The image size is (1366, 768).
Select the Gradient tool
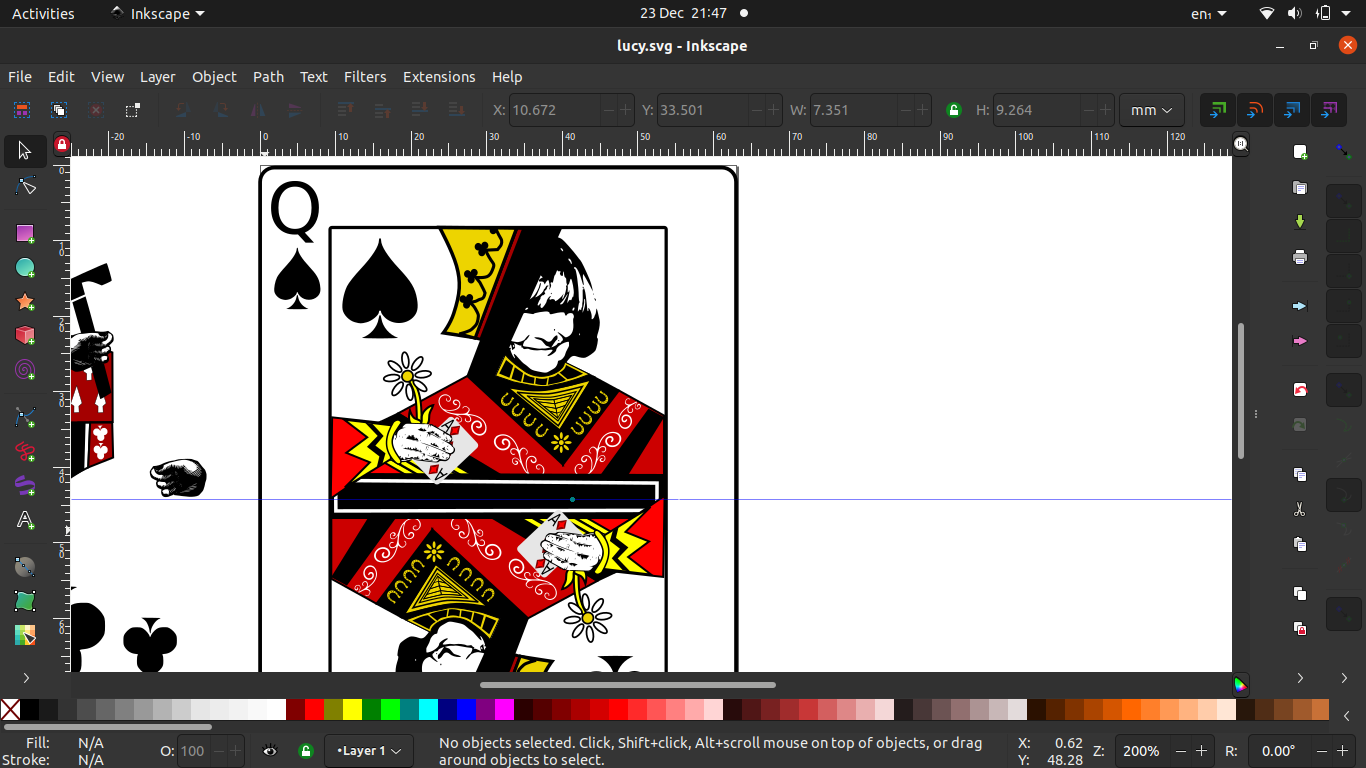coord(25,566)
